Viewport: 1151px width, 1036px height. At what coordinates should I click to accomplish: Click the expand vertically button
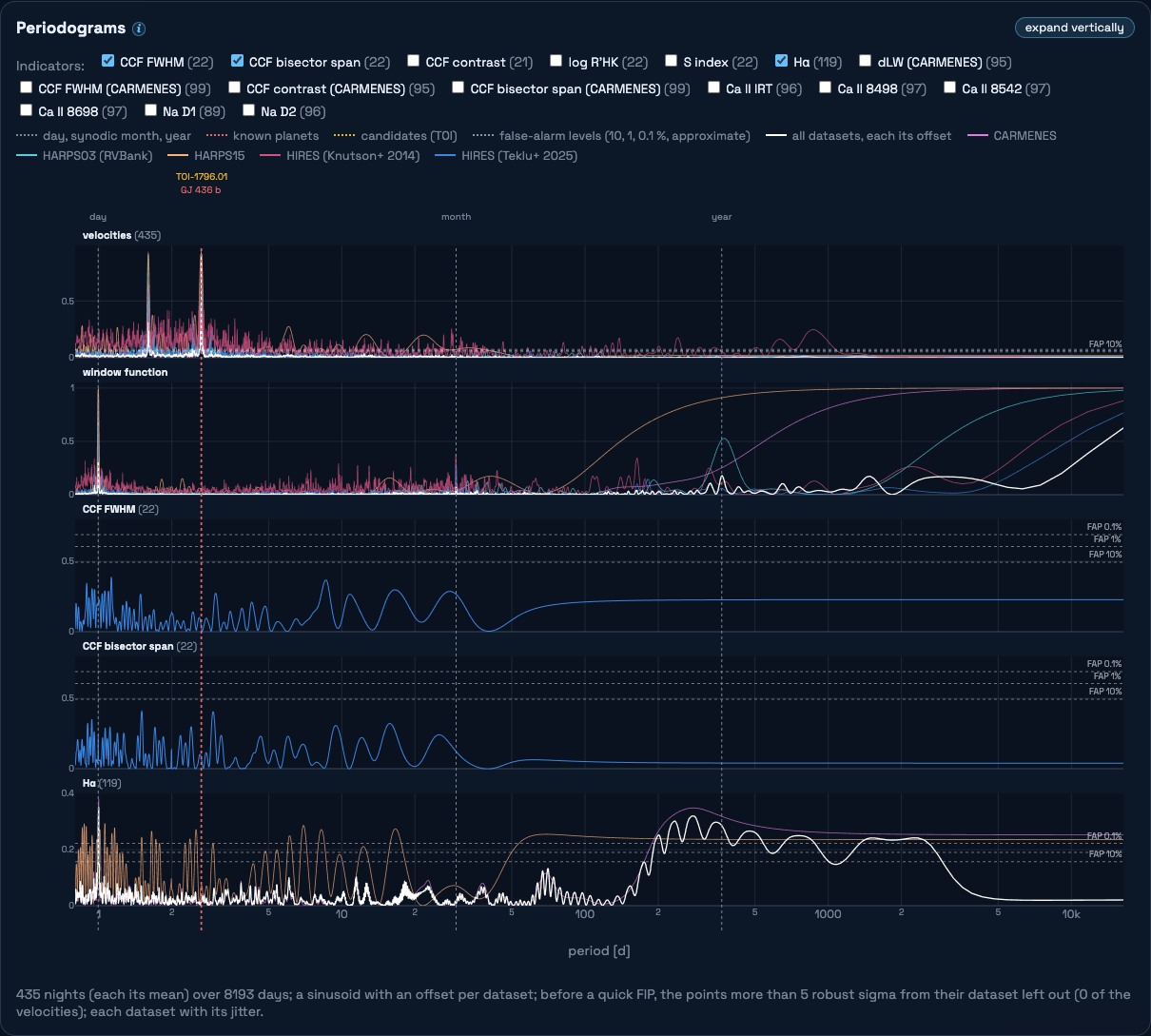(x=1075, y=28)
